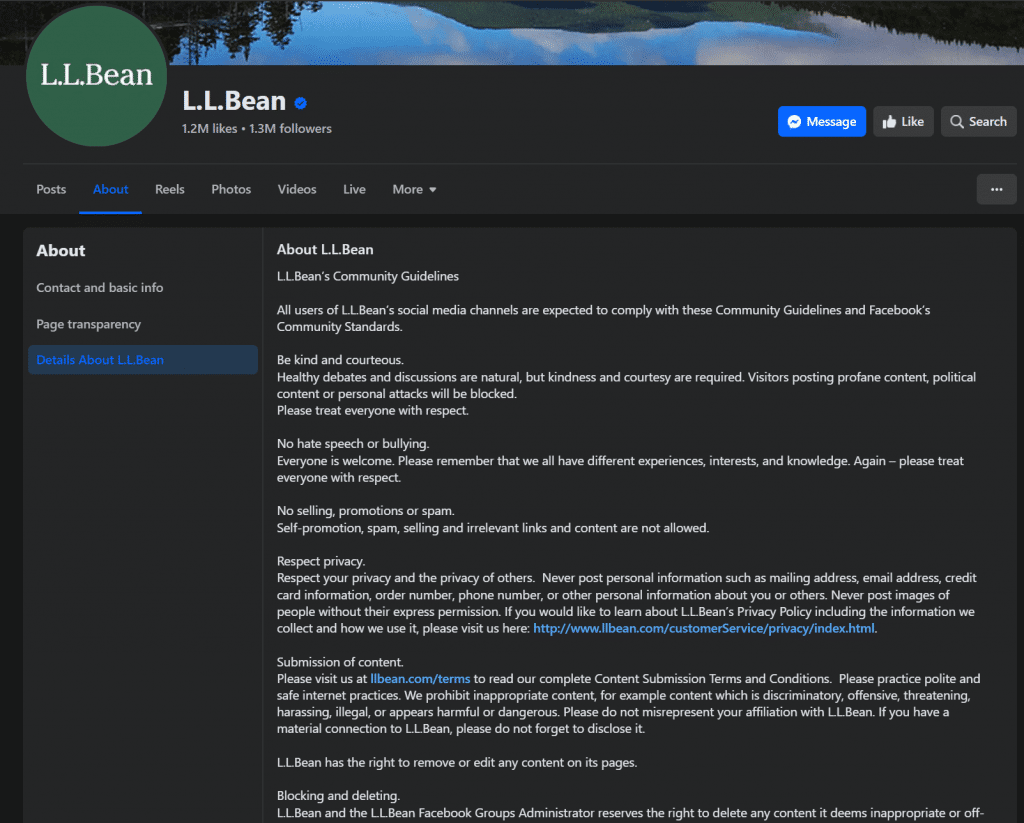Click the cover photo banner
The image size is (1024, 823).
coord(600,30)
